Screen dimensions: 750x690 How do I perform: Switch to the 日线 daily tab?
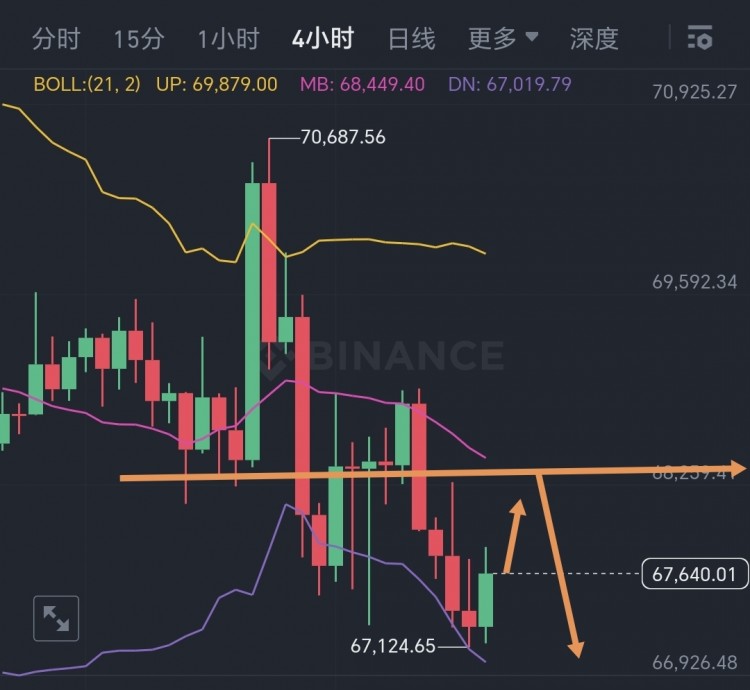(411, 40)
